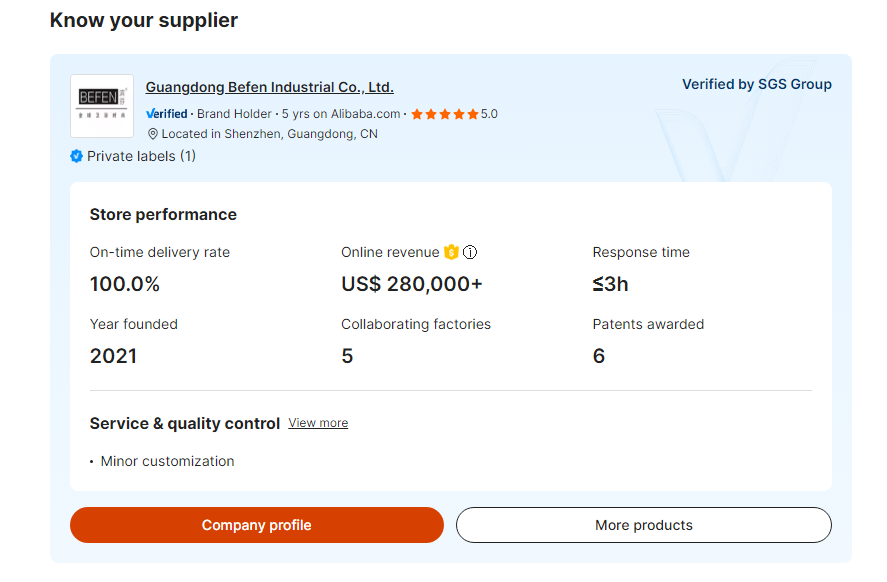The height and width of the screenshot is (582, 887).
Task: Expand View more under Service & quality control
Action: (x=318, y=423)
